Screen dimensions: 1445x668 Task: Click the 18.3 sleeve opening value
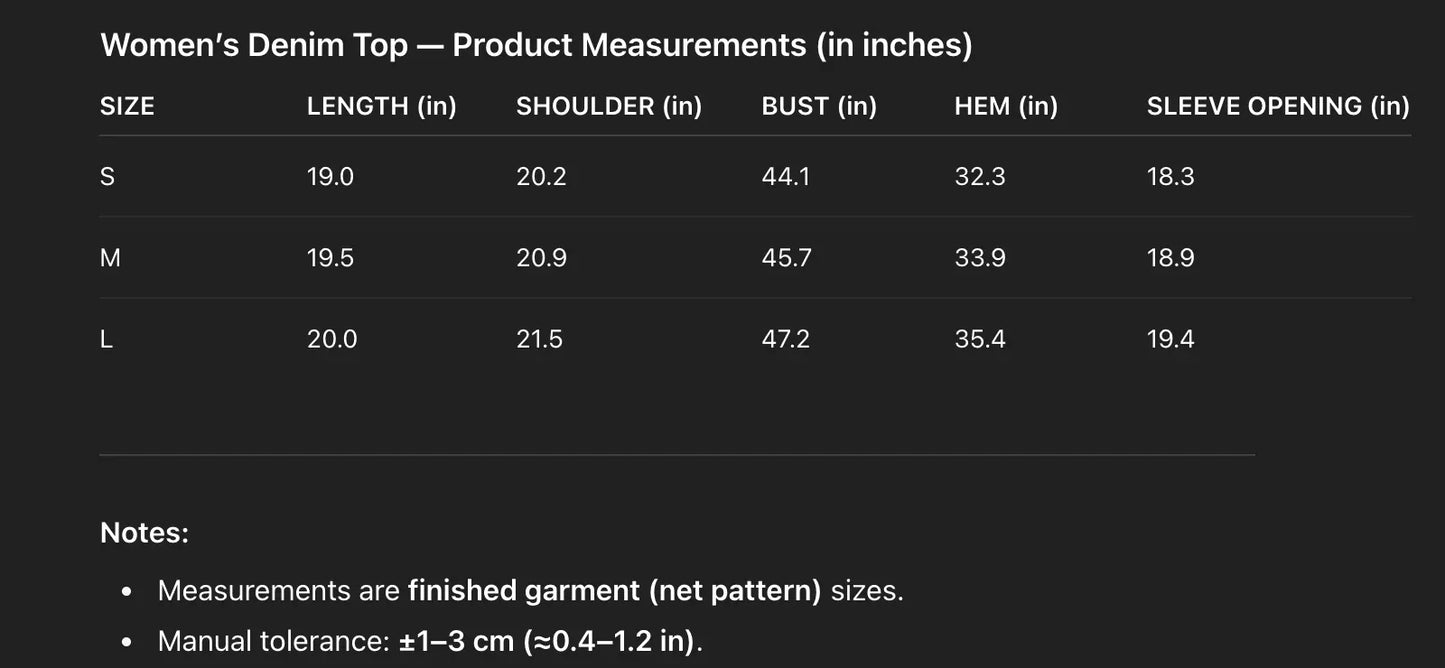coord(1170,177)
